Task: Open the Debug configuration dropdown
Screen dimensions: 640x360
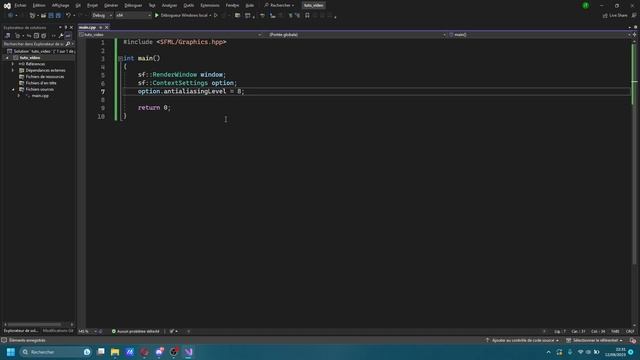Action: [x=102, y=16]
